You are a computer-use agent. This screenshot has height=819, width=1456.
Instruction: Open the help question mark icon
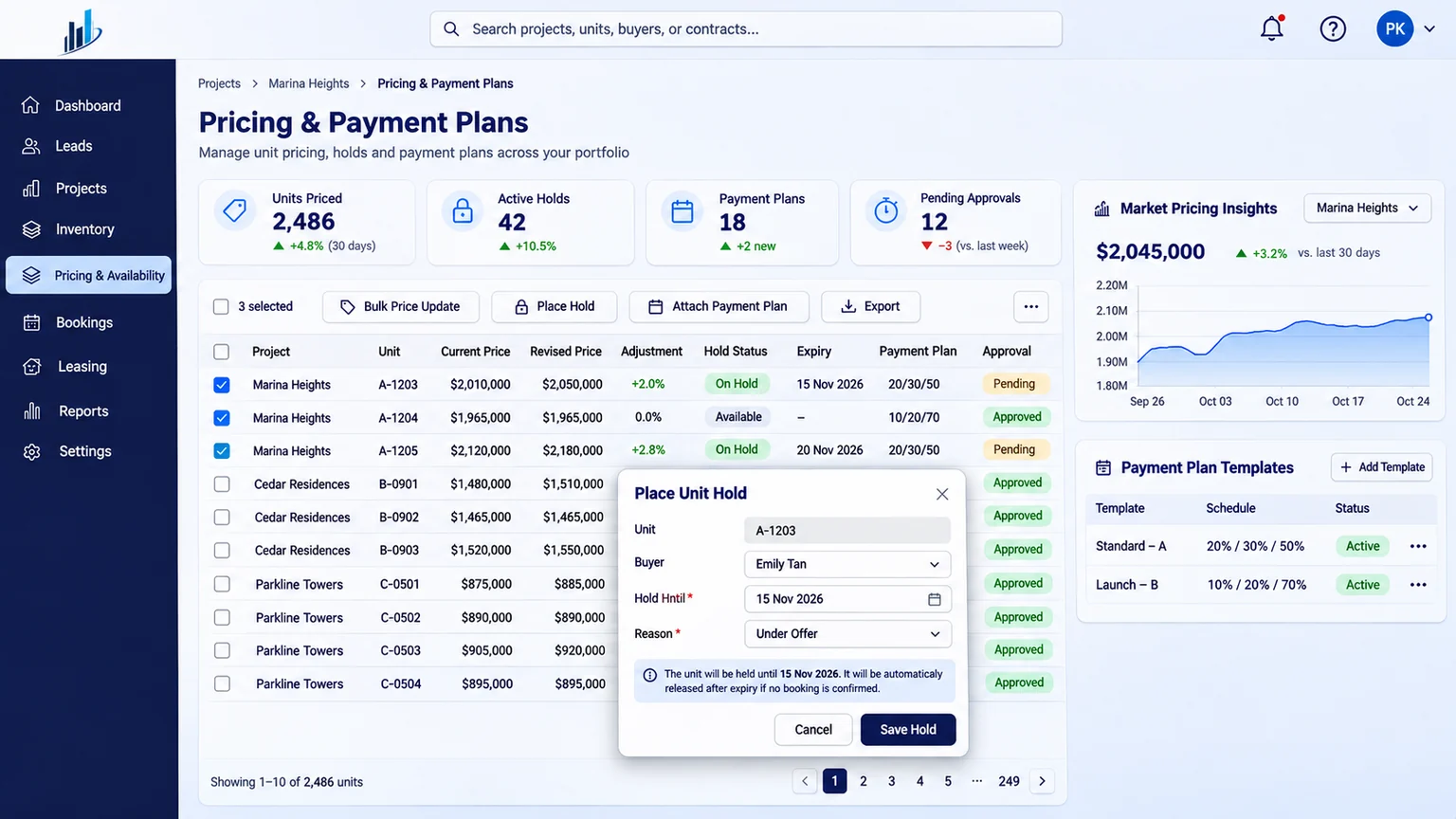pyautogui.click(x=1333, y=28)
